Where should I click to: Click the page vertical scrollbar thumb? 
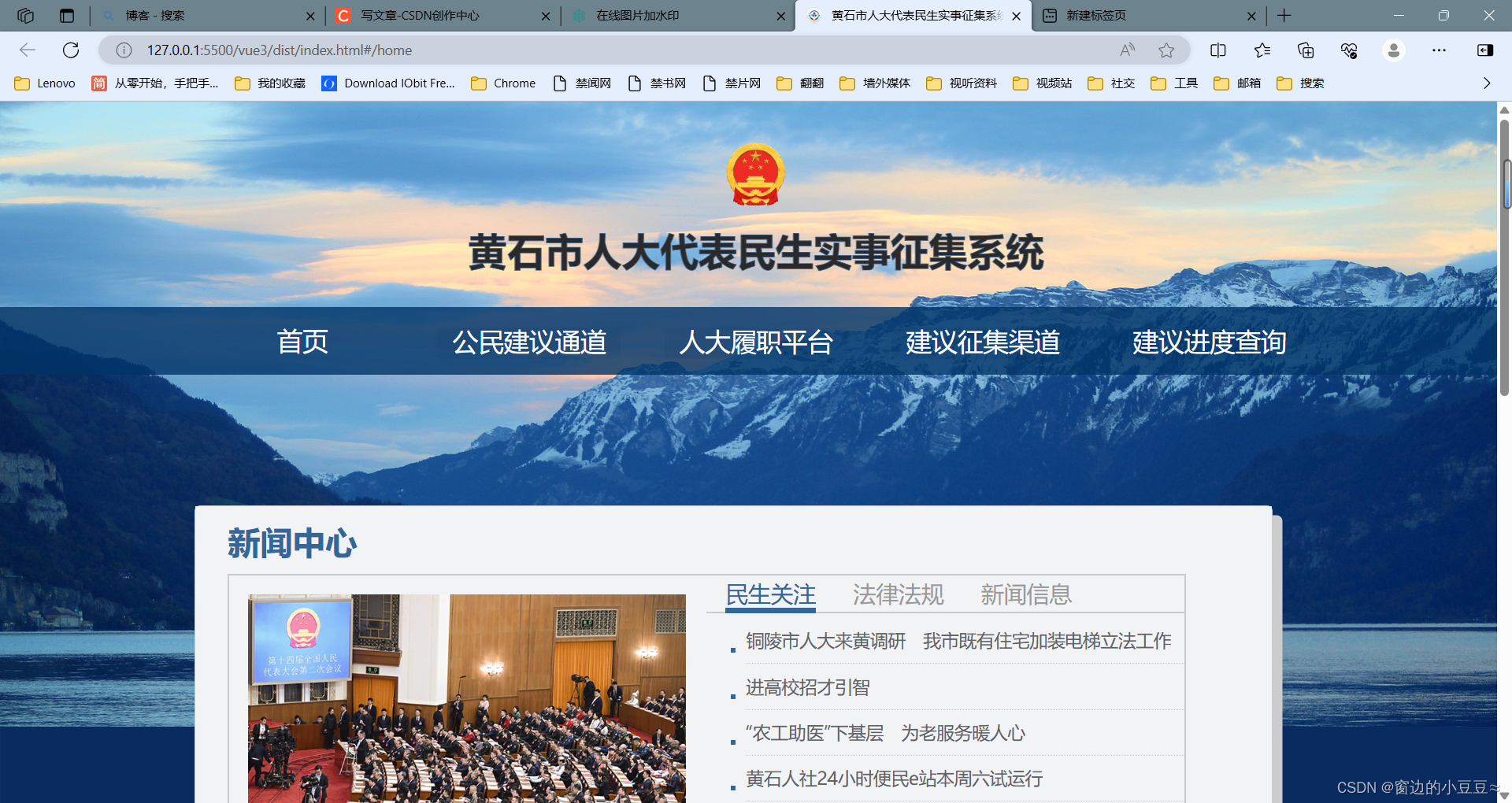[x=1504, y=257]
